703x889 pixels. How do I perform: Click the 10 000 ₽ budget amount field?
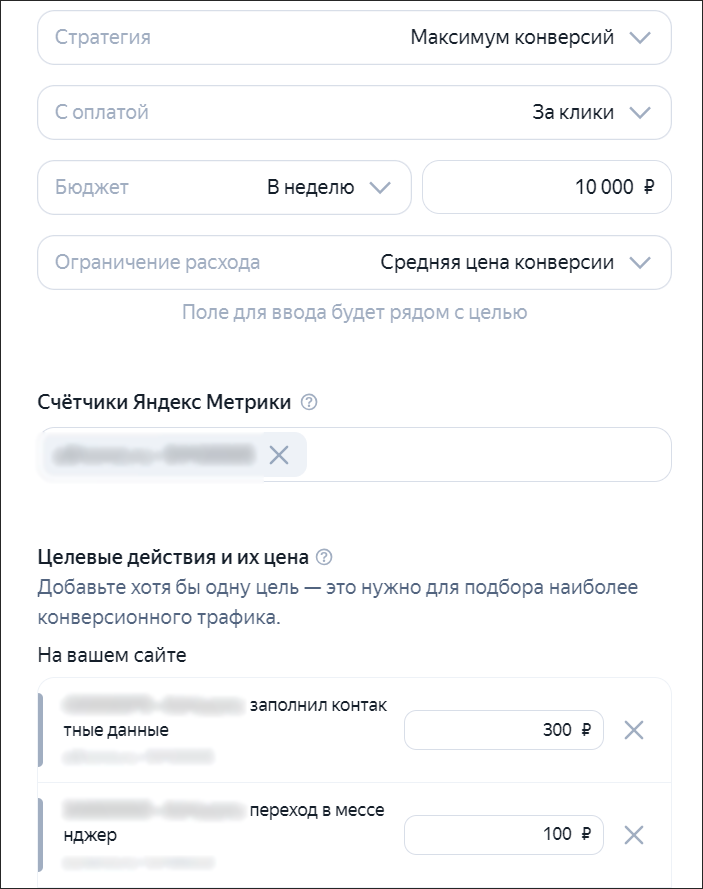point(546,186)
